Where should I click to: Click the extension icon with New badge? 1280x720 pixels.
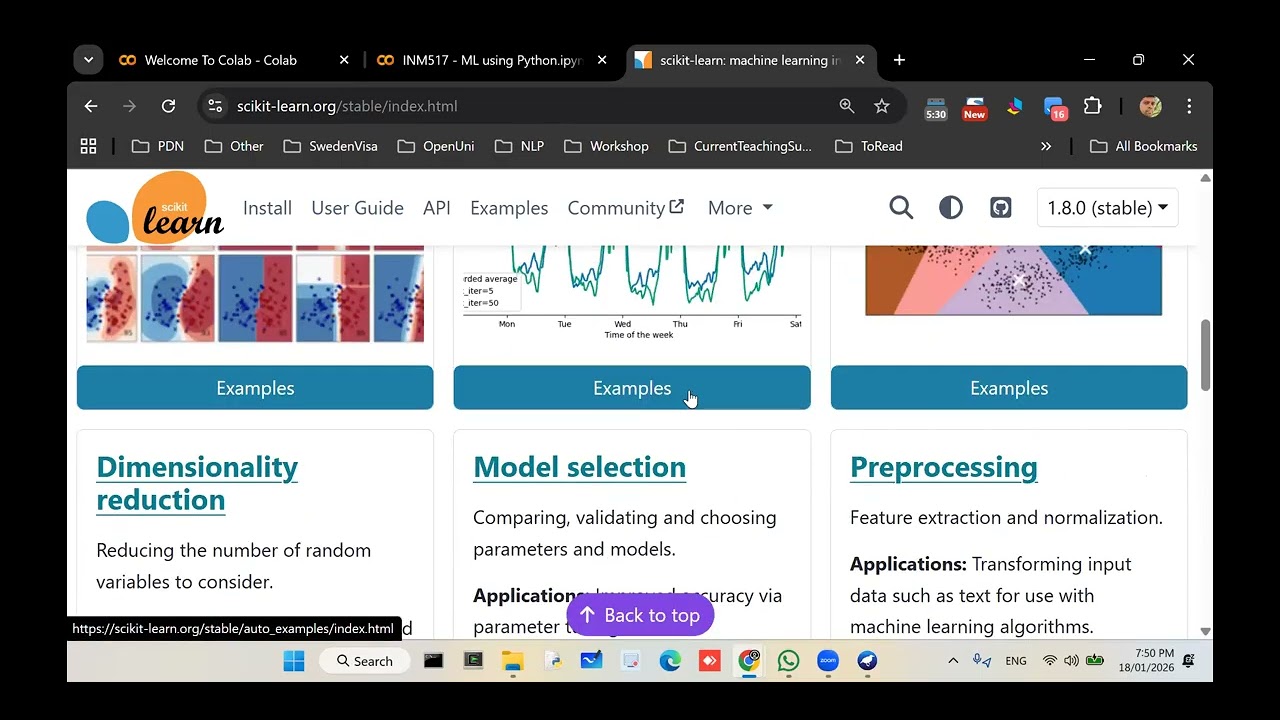(x=974, y=108)
